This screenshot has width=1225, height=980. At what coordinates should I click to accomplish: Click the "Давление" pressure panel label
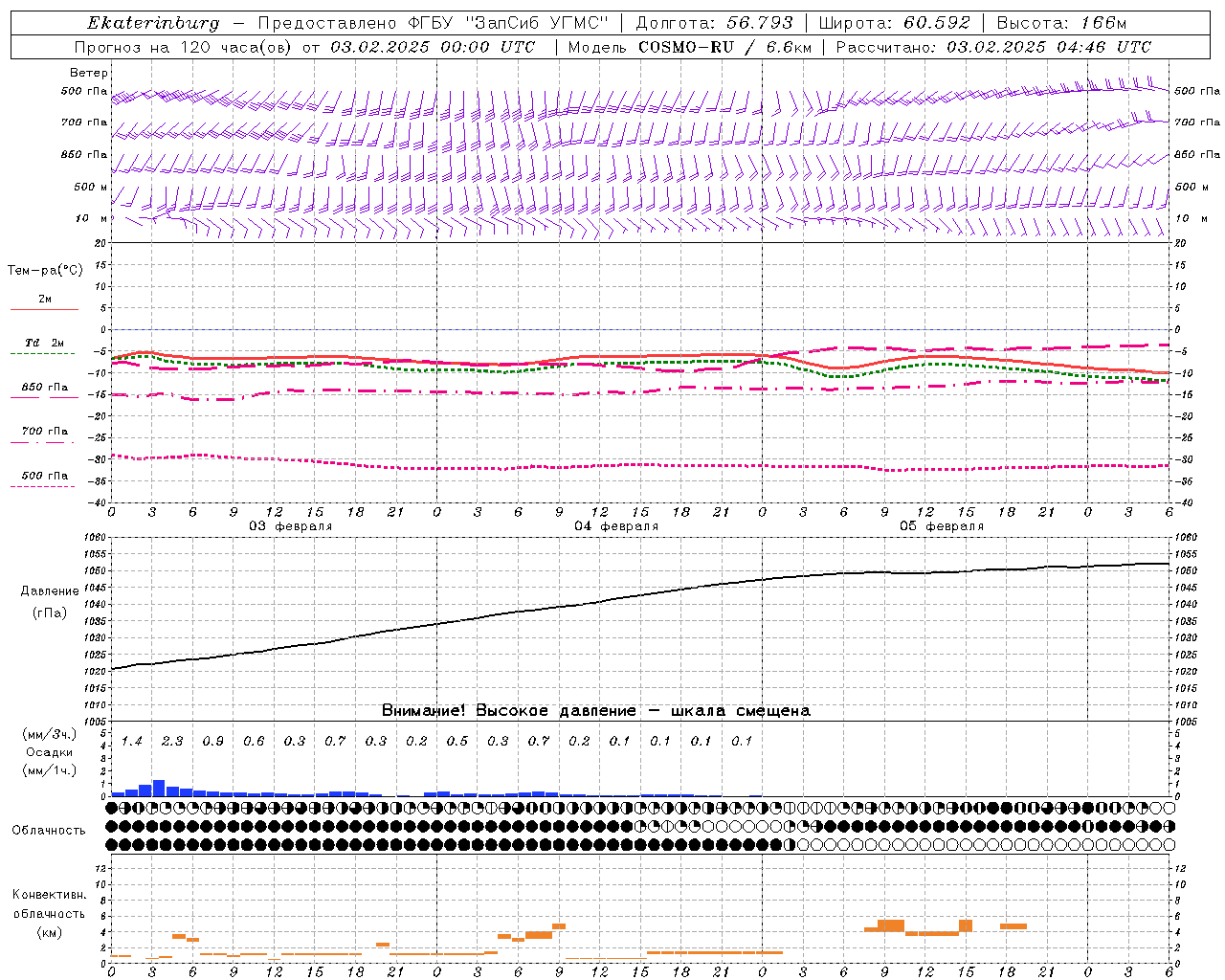(50, 591)
